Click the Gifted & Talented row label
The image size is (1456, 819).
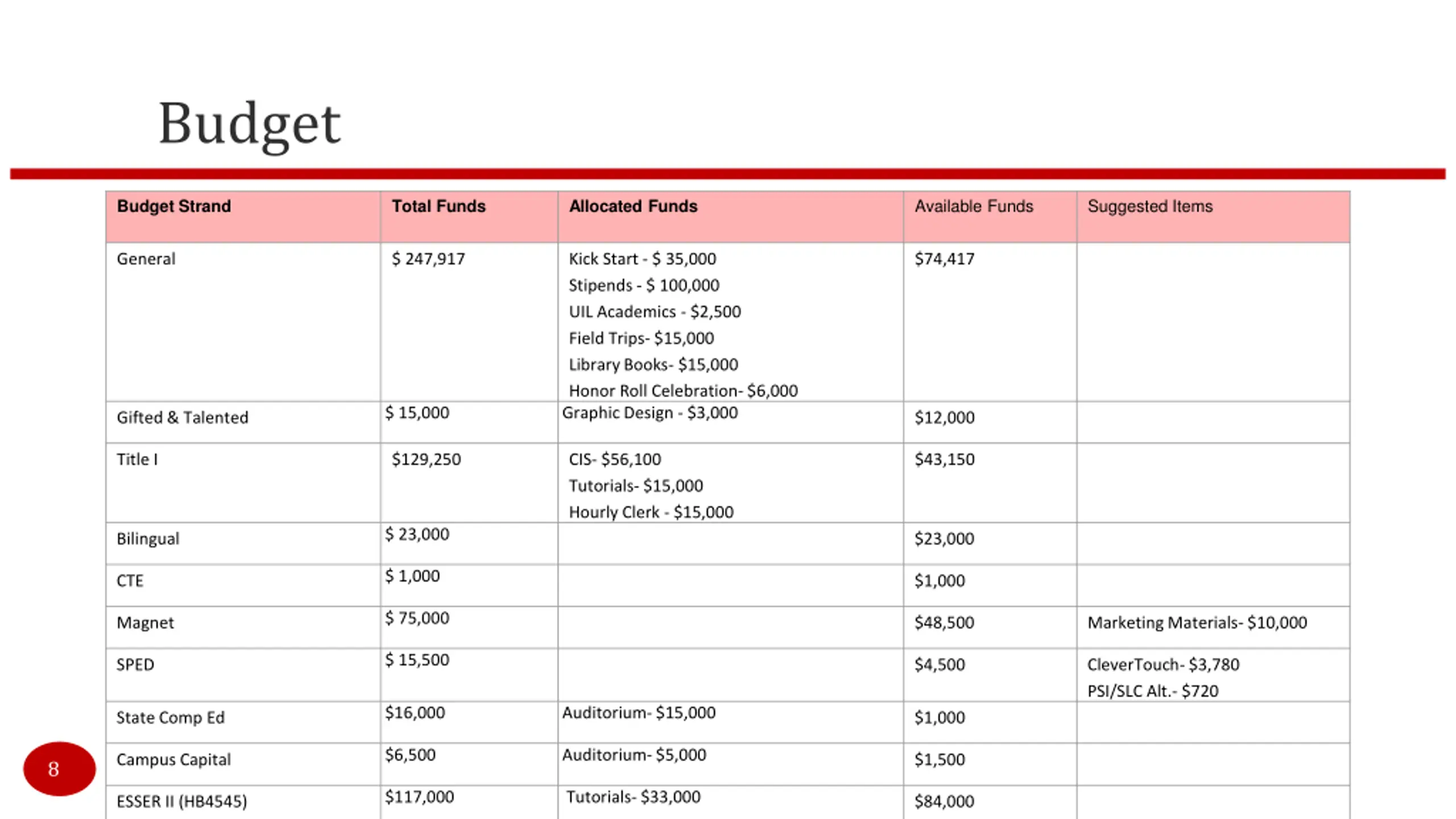[183, 417]
